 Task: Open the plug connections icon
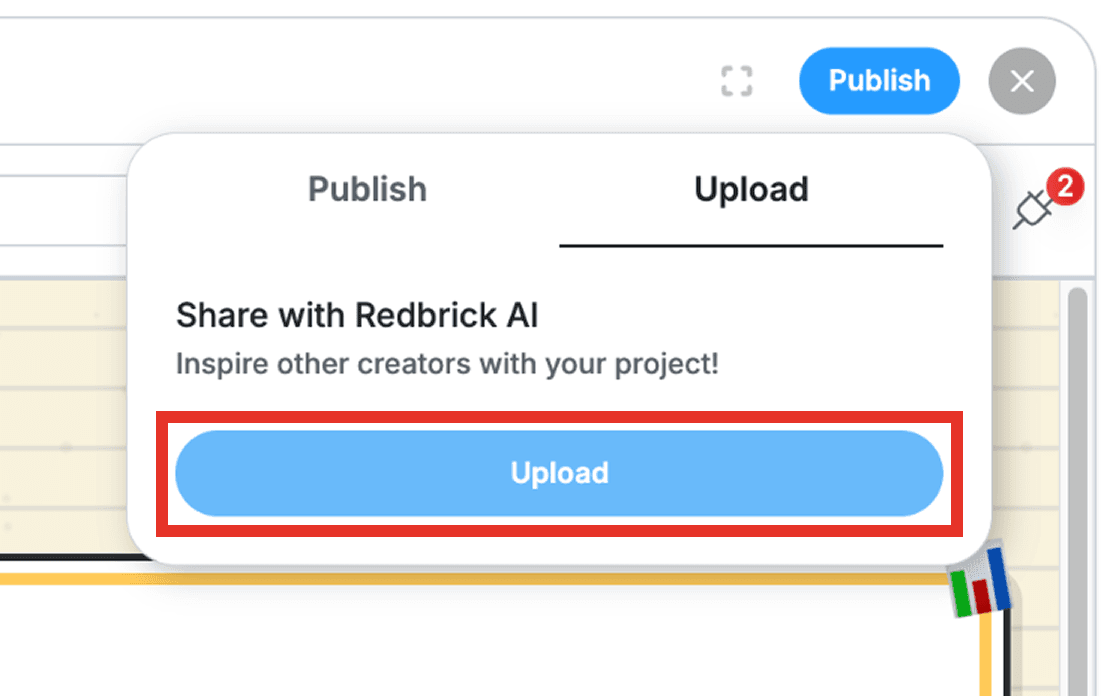[1032, 209]
